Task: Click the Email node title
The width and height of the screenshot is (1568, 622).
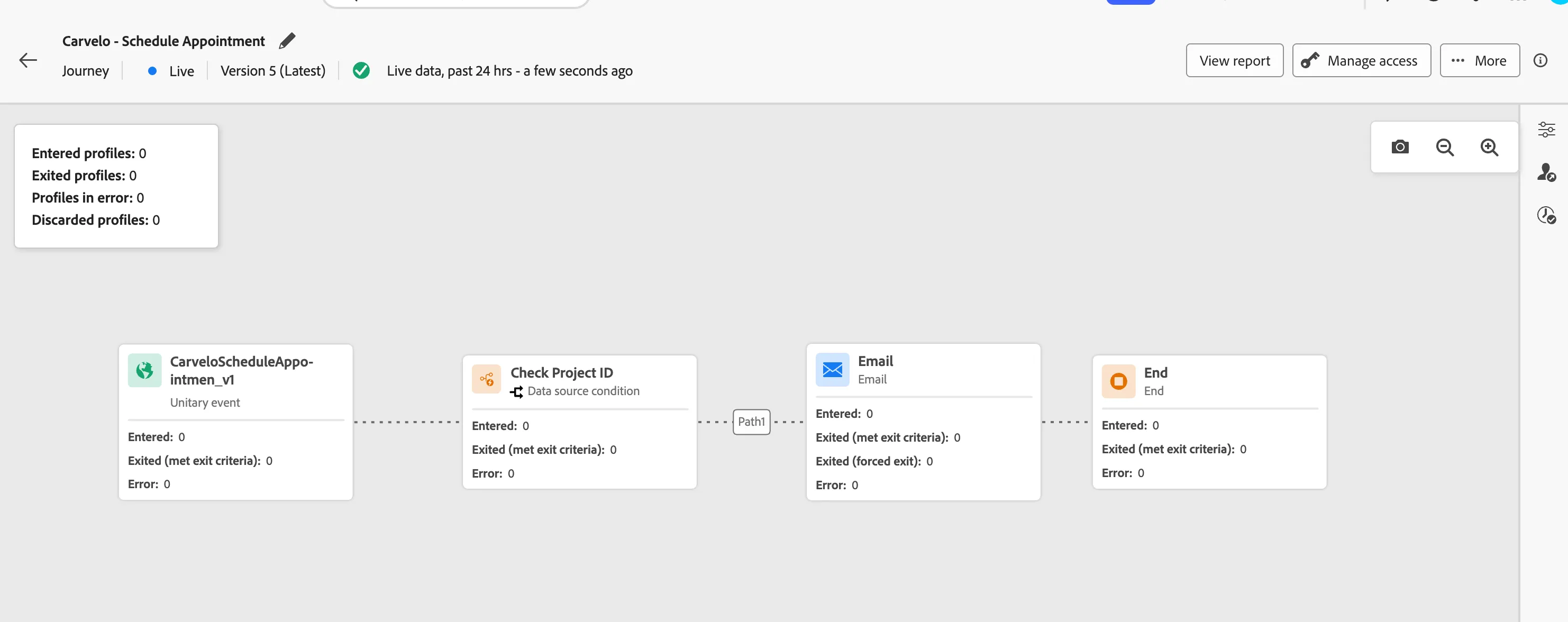Action: click(x=876, y=361)
